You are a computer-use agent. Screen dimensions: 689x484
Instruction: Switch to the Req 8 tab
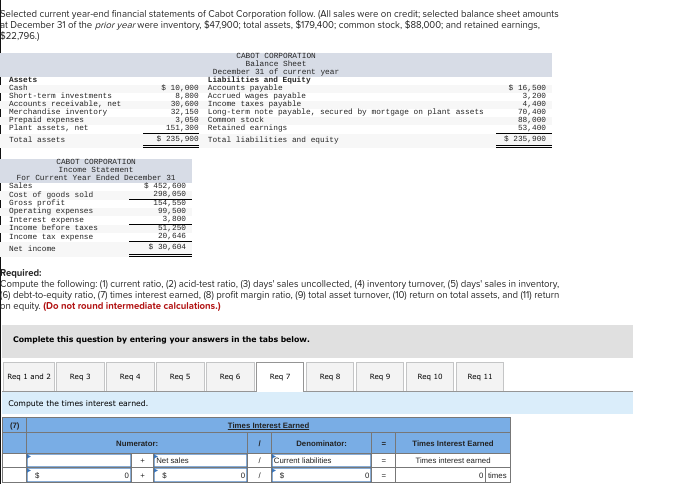(330, 377)
